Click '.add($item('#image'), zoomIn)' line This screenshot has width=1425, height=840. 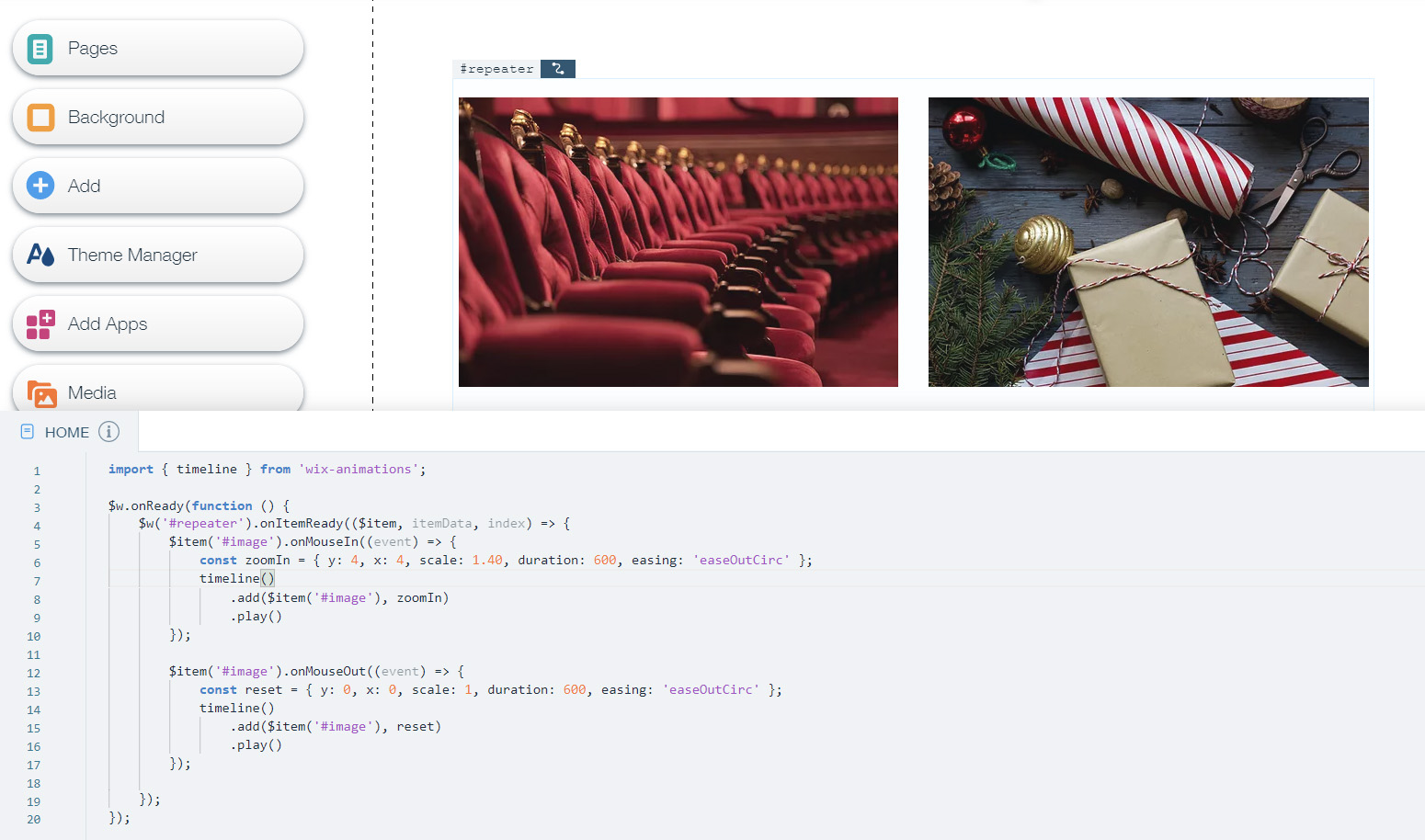(x=339, y=597)
